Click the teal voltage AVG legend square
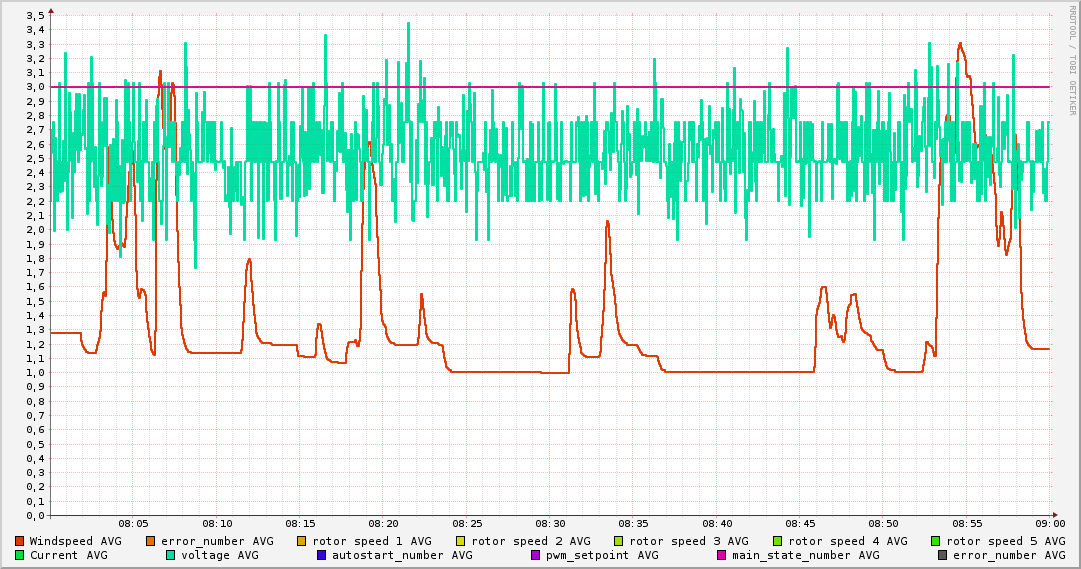 [170, 555]
